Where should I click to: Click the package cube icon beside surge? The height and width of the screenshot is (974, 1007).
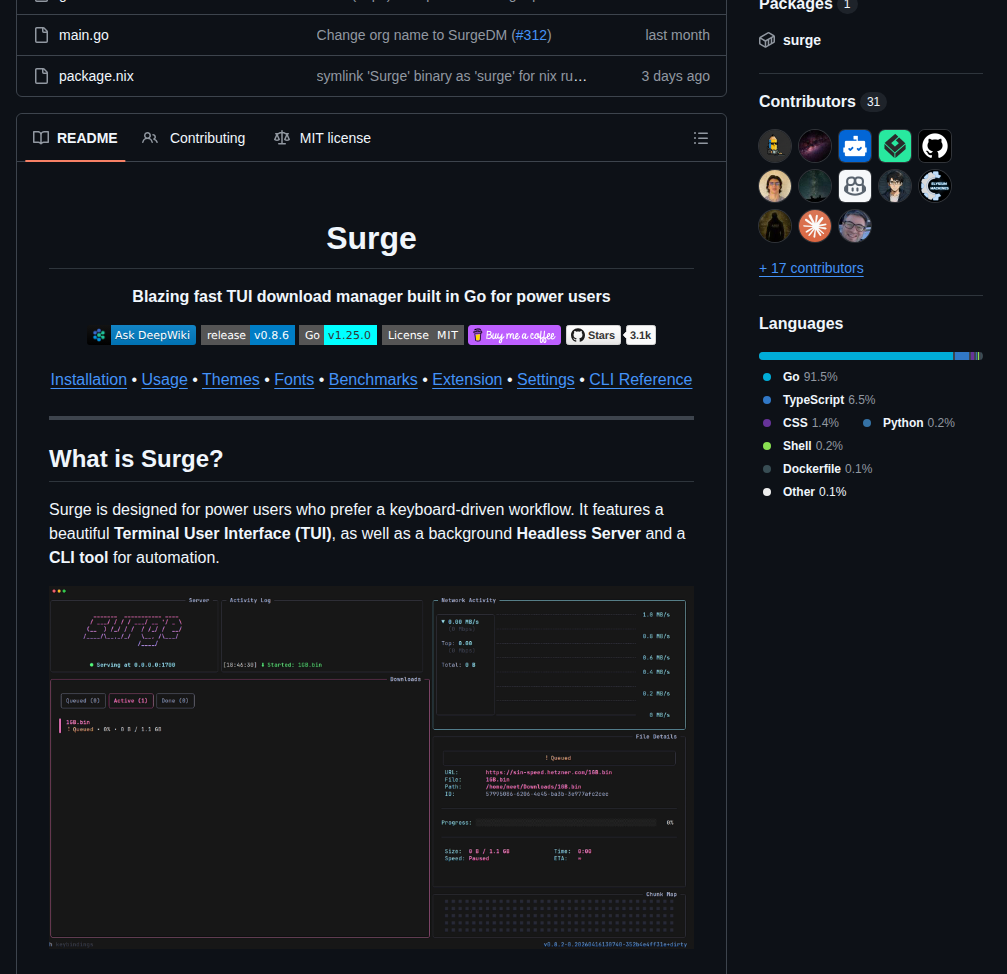(767, 40)
